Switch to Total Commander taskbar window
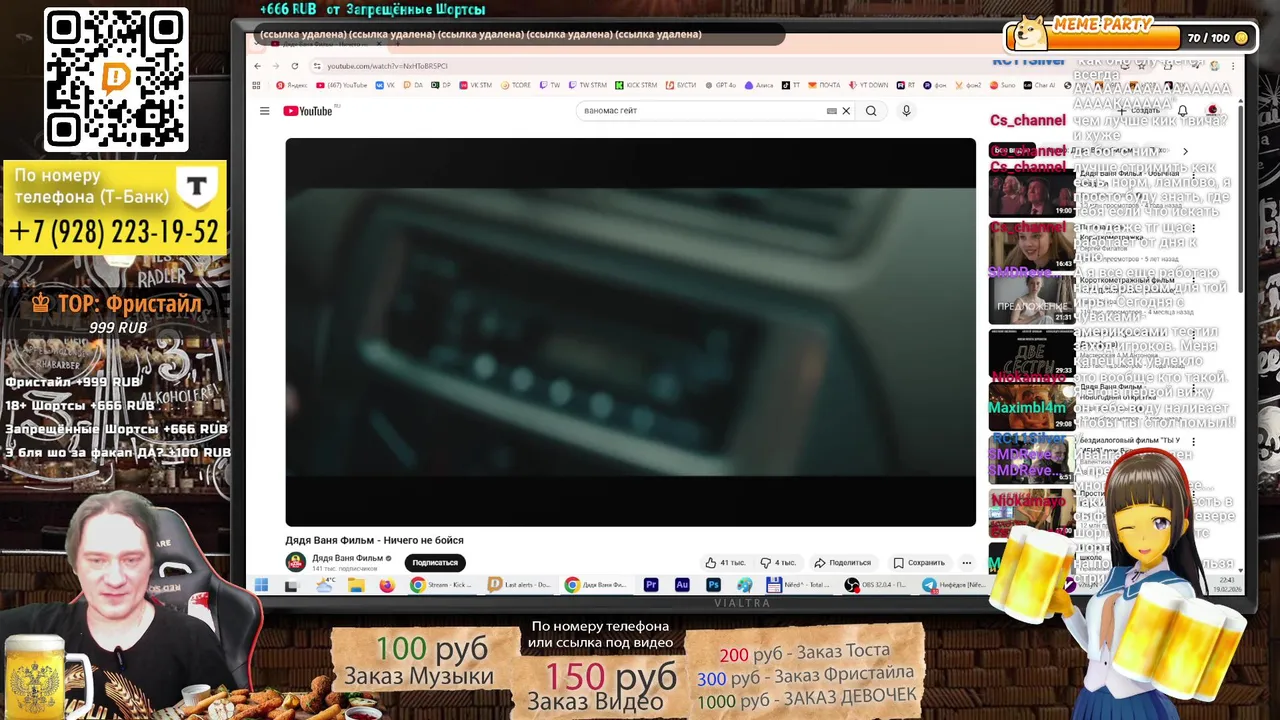Screen dimensions: 1280x720 (x=799, y=585)
